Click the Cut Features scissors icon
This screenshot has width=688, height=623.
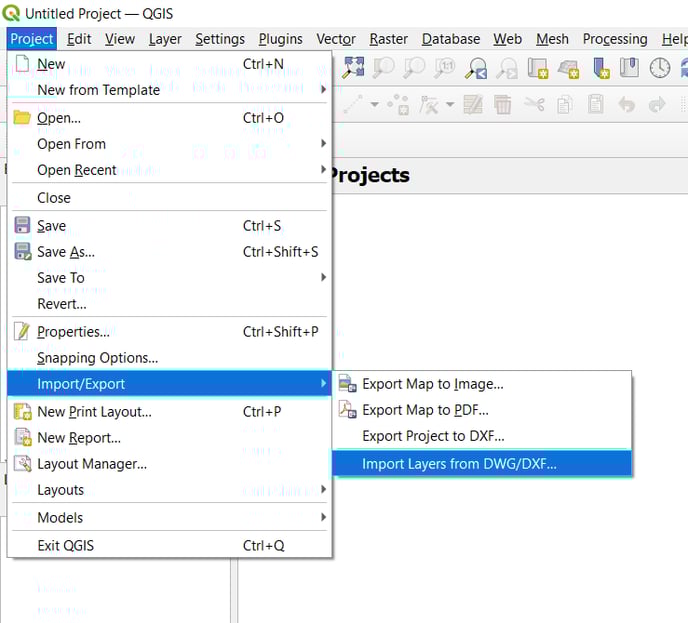(x=534, y=104)
